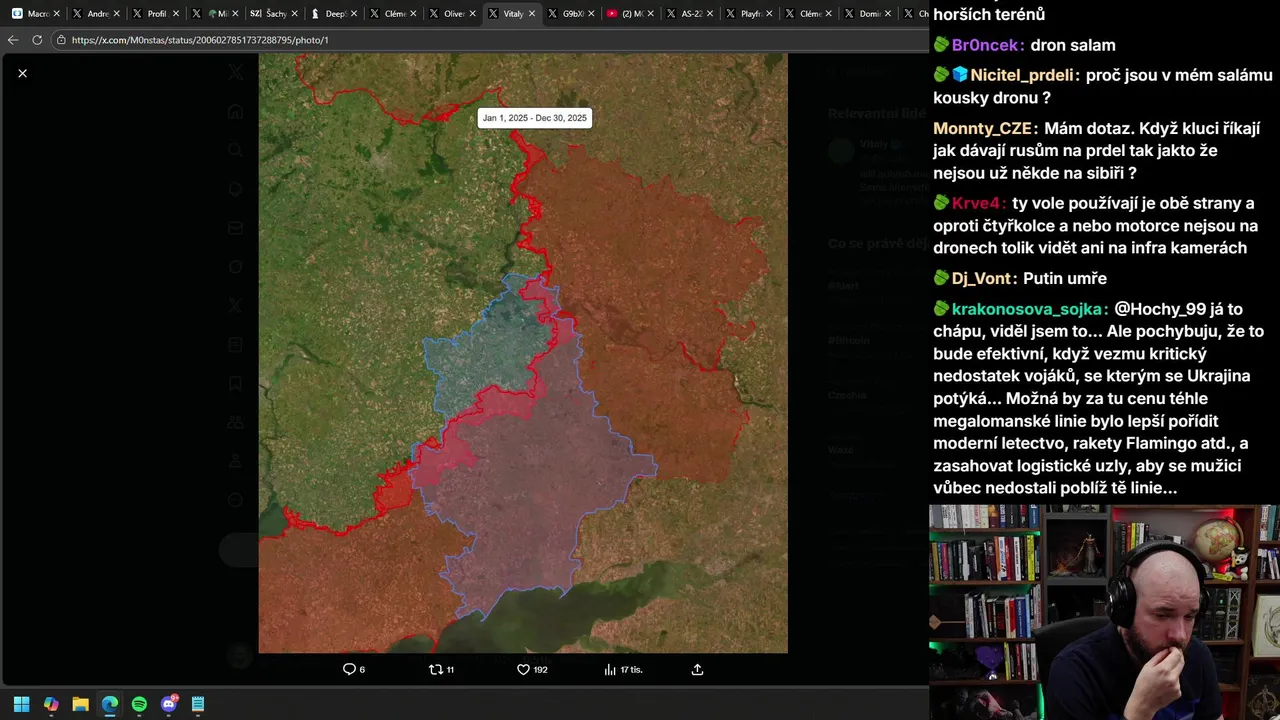Click chat username krakonosova_sojka

click(x=1029, y=309)
